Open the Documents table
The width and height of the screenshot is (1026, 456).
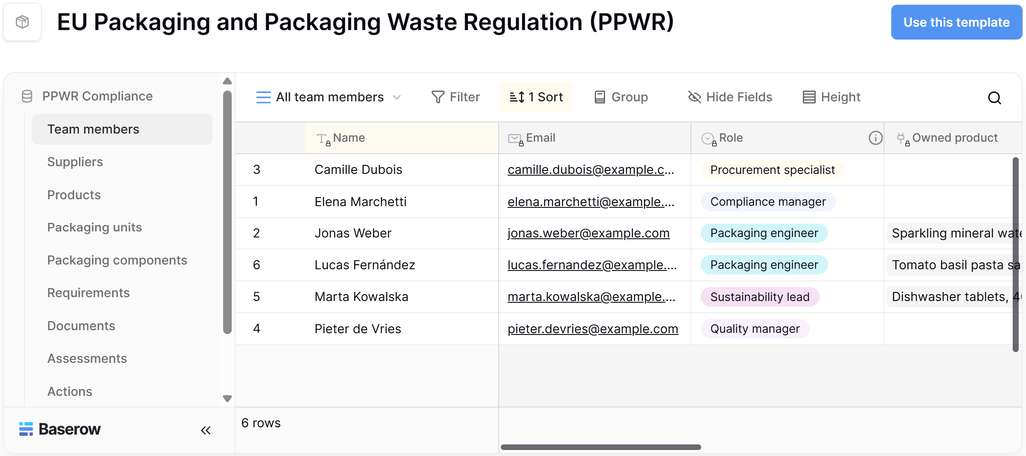coord(81,326)
